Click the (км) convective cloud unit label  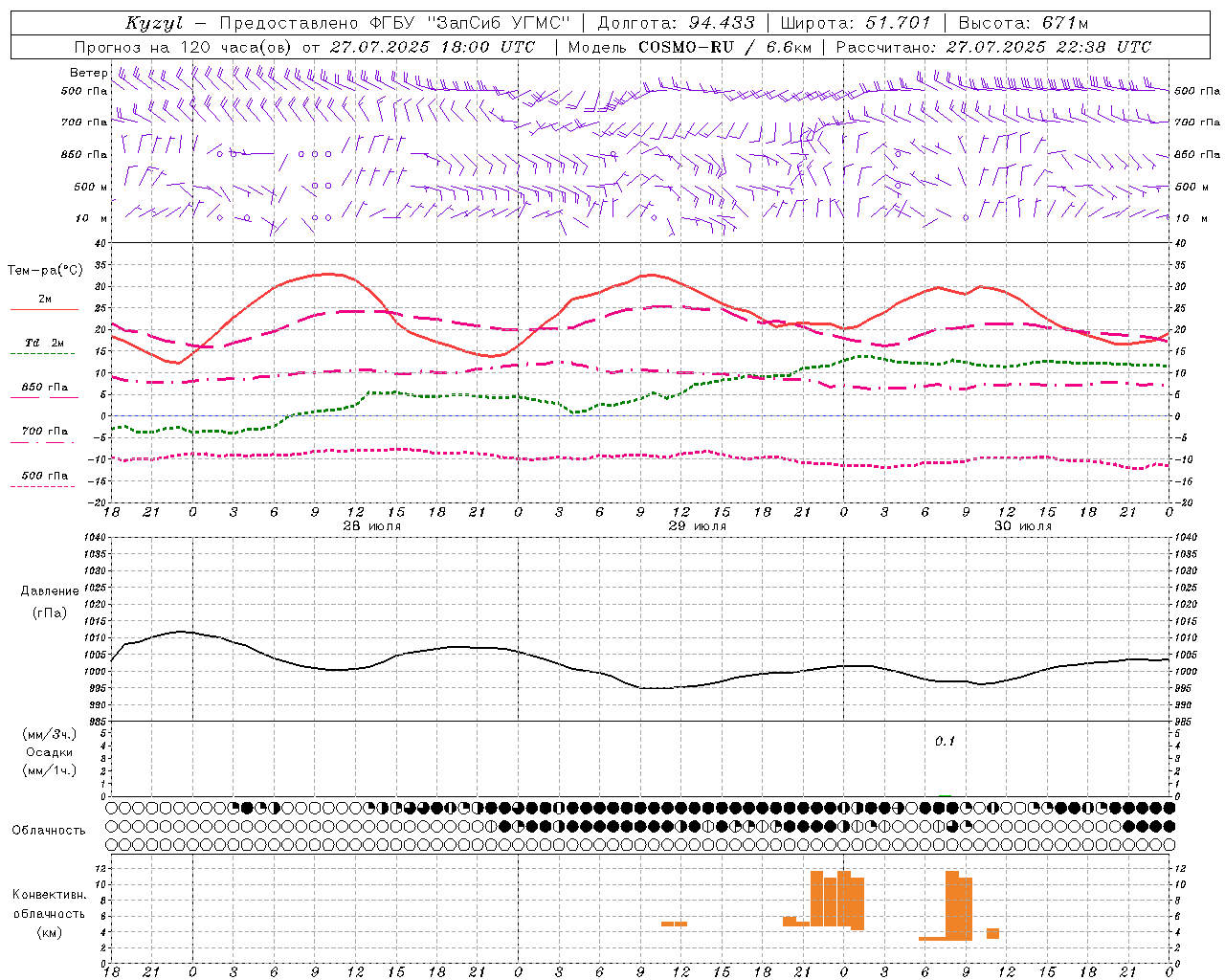(50, 932)
